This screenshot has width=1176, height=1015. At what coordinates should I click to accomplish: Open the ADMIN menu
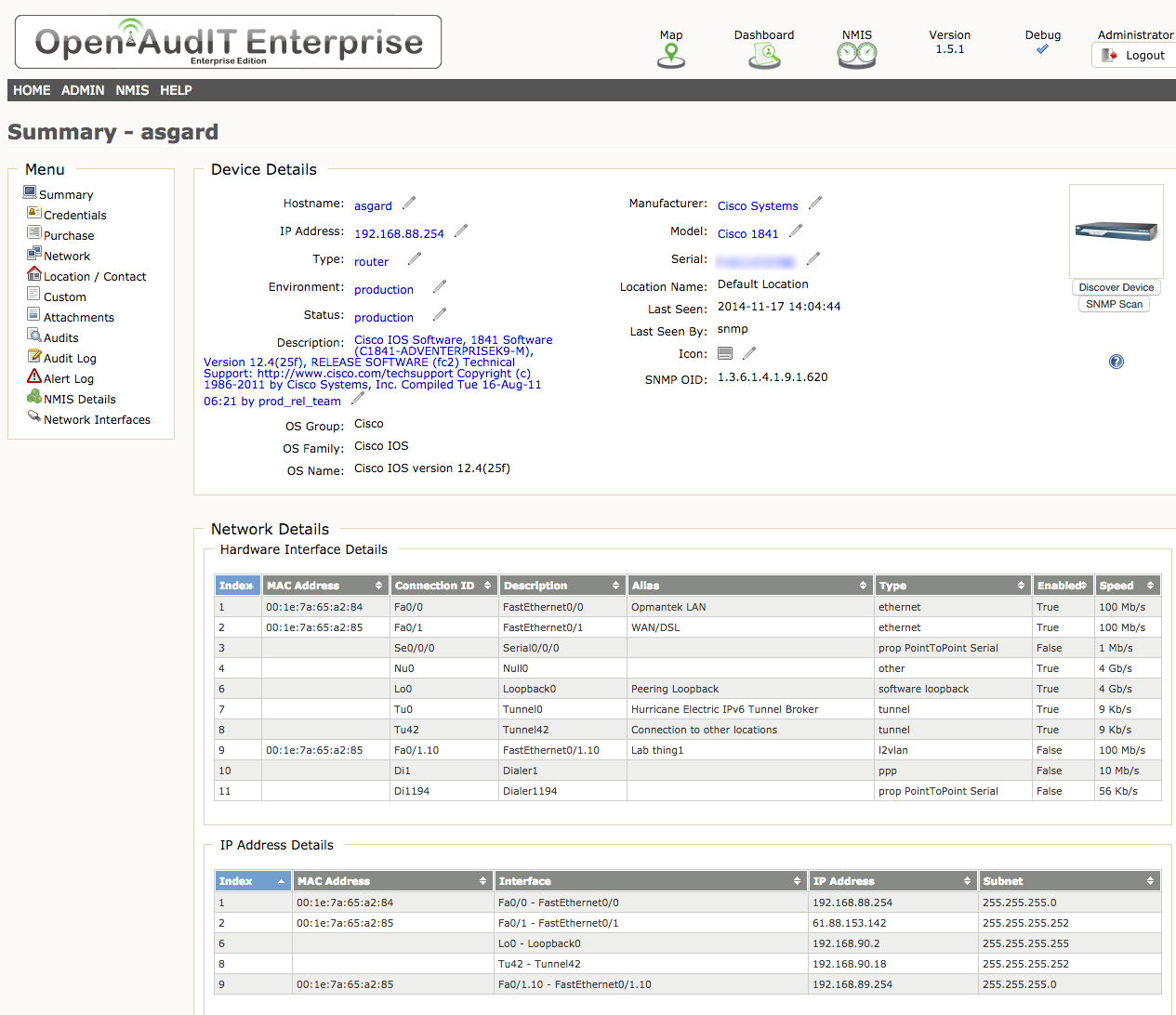pyautogui.click(x=82, y=90)
